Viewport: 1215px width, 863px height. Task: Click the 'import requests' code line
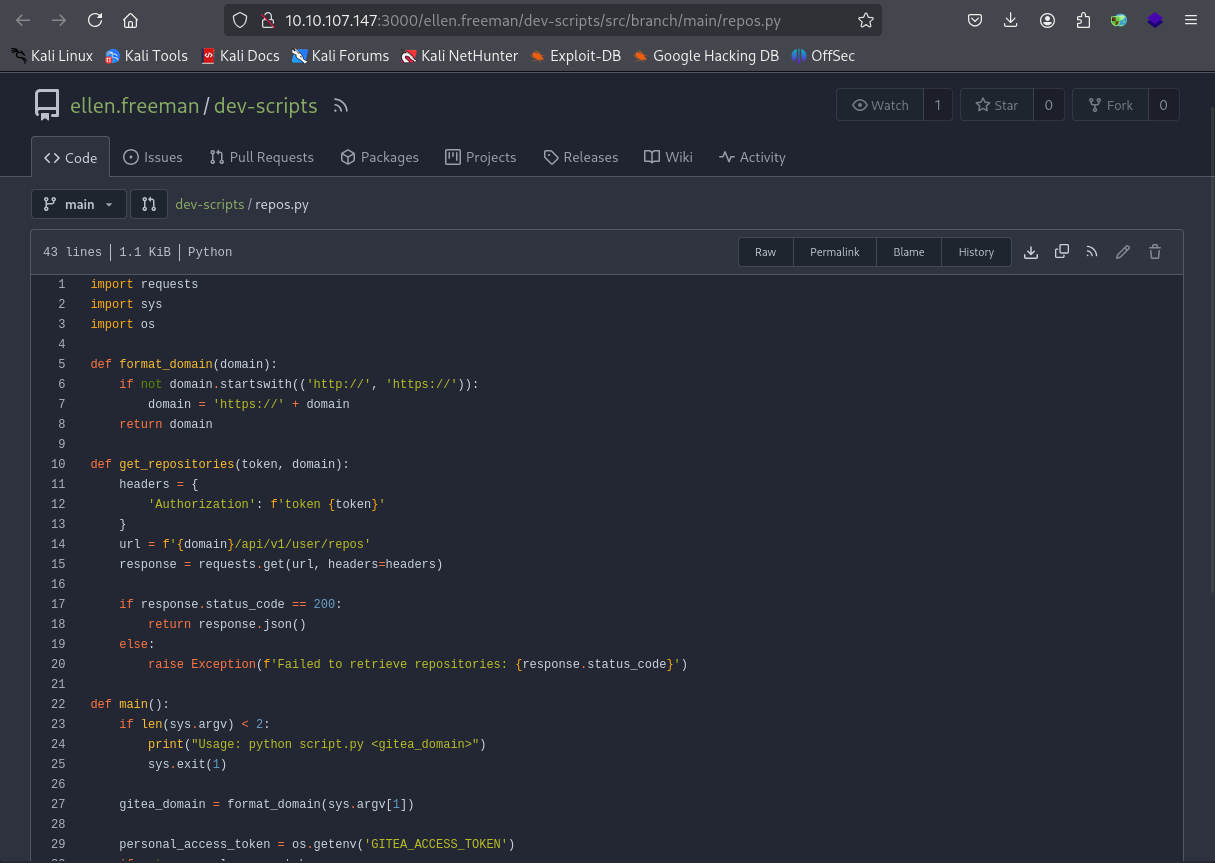[x=144, y=284]
